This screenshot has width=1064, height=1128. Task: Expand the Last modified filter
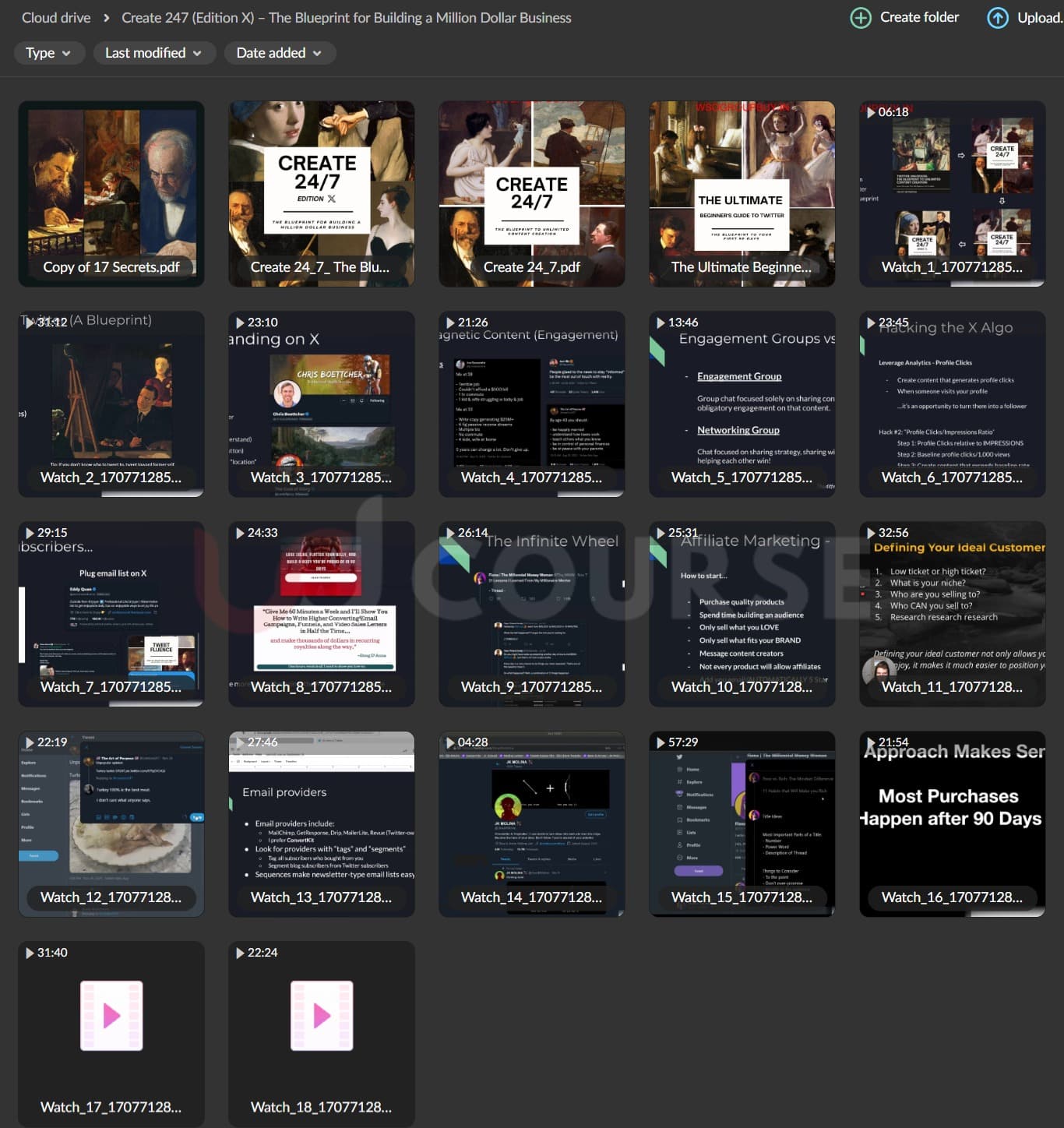point(153,53)
